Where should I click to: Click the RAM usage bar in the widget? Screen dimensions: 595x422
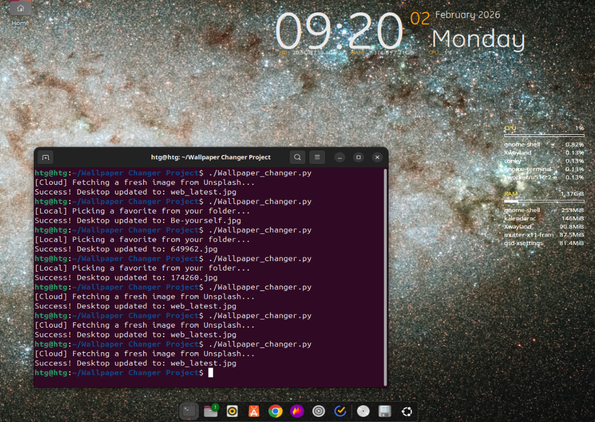(x=544, y=201)
